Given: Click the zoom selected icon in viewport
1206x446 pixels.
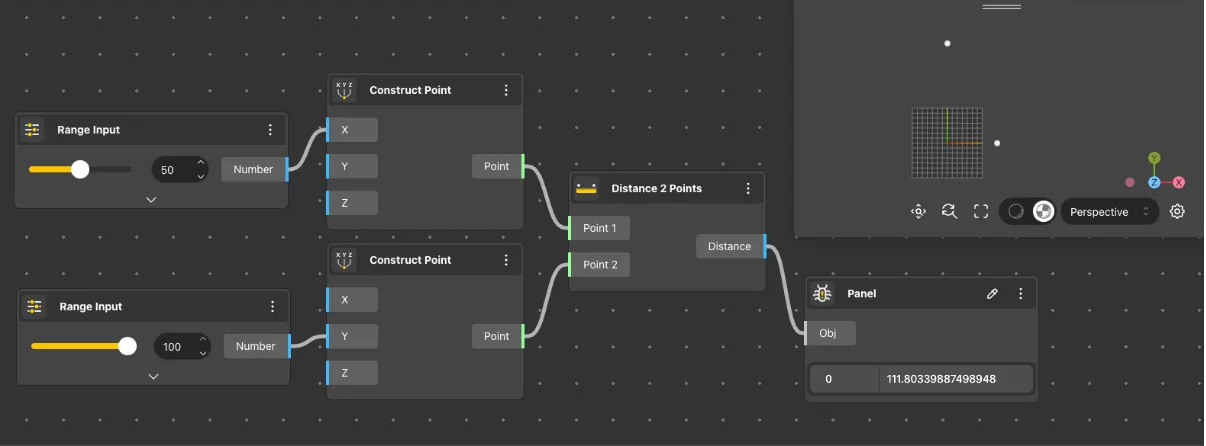Looking at the screenshot, I should click(x=949, y=211).
